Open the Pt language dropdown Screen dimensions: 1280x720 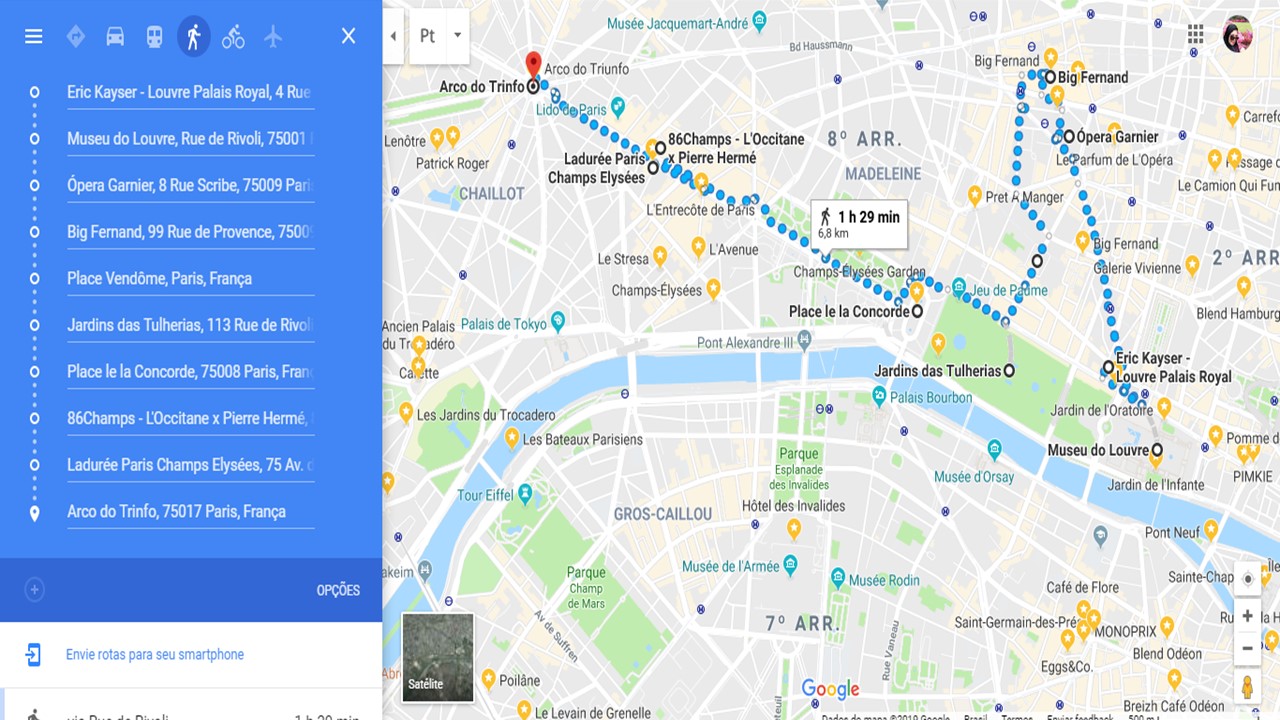(439, 36)
